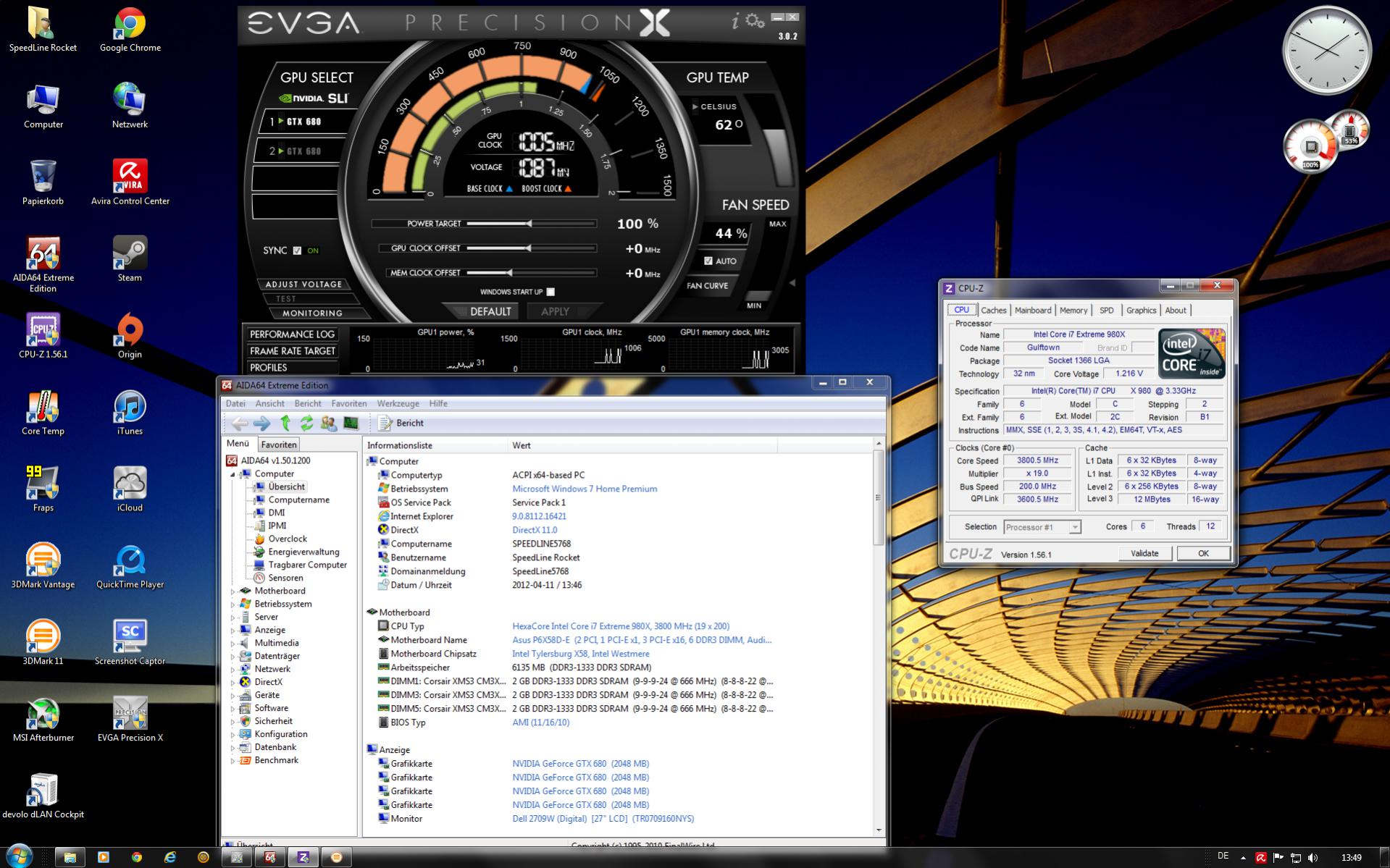Expand the Software tree node

pos(233,709)
